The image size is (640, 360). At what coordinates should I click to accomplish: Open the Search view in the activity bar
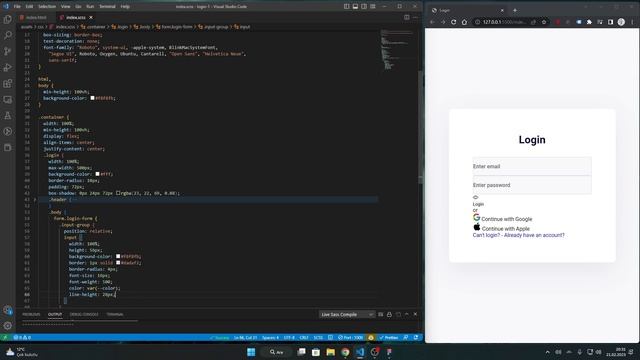(7, 35)
